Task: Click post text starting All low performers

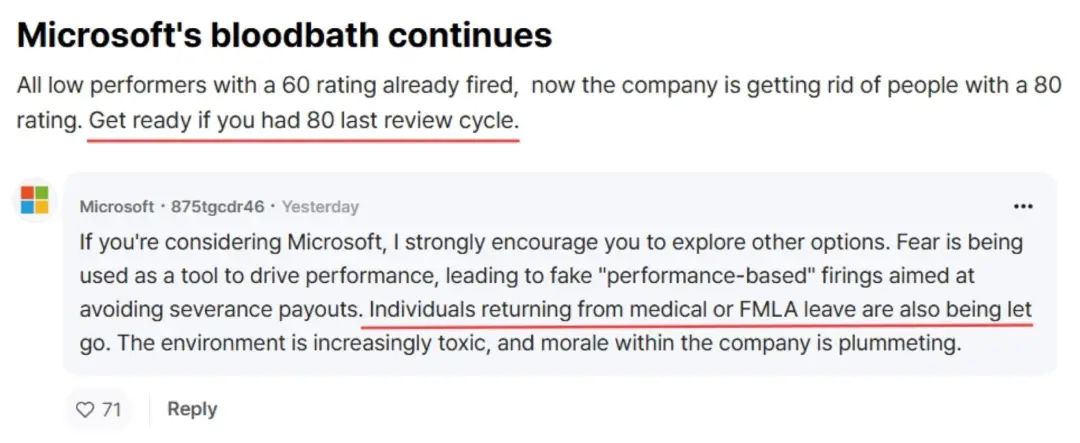Action: click(538, 103)
